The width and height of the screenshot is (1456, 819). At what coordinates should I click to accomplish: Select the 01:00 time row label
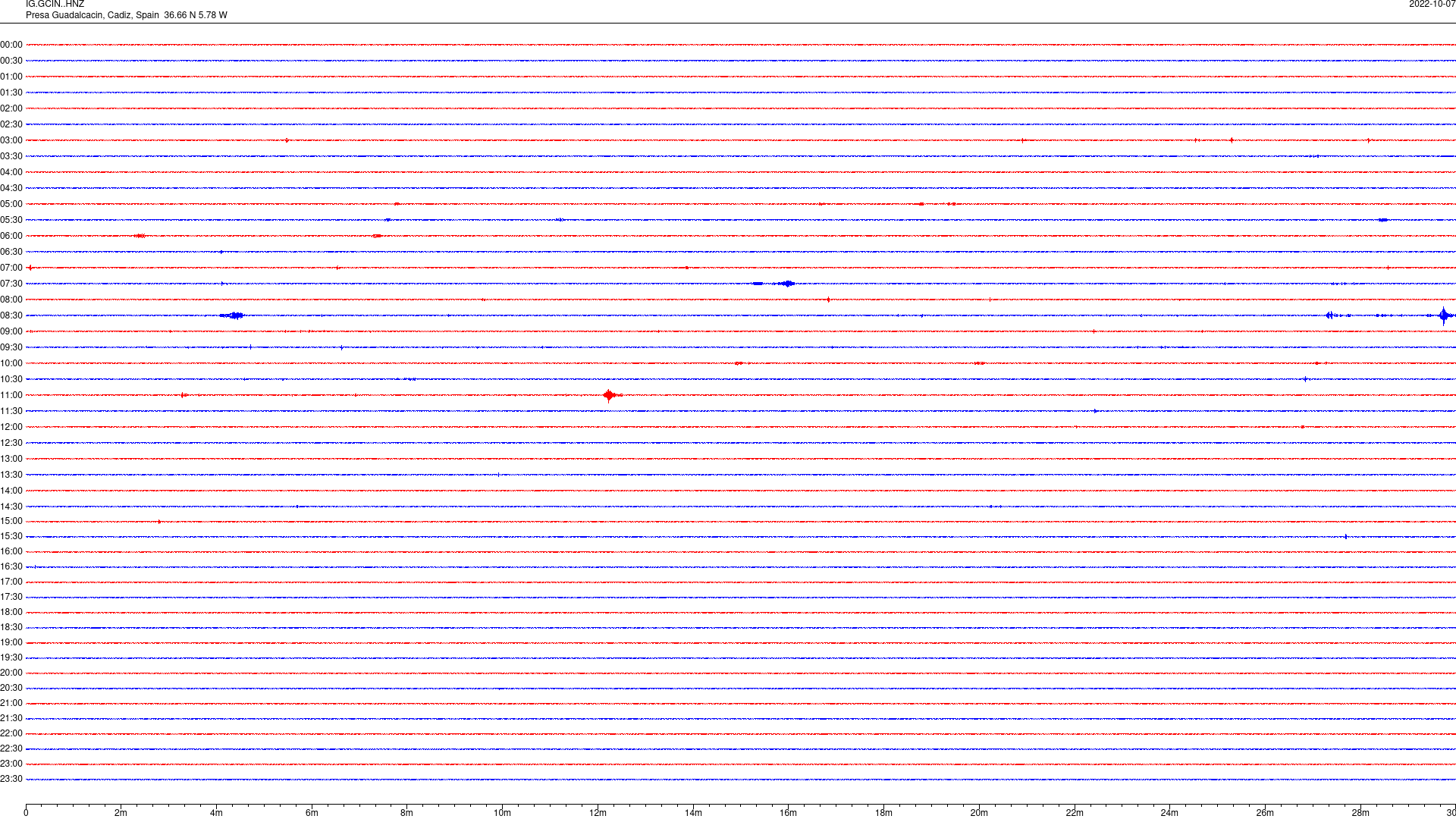[11, 77]
